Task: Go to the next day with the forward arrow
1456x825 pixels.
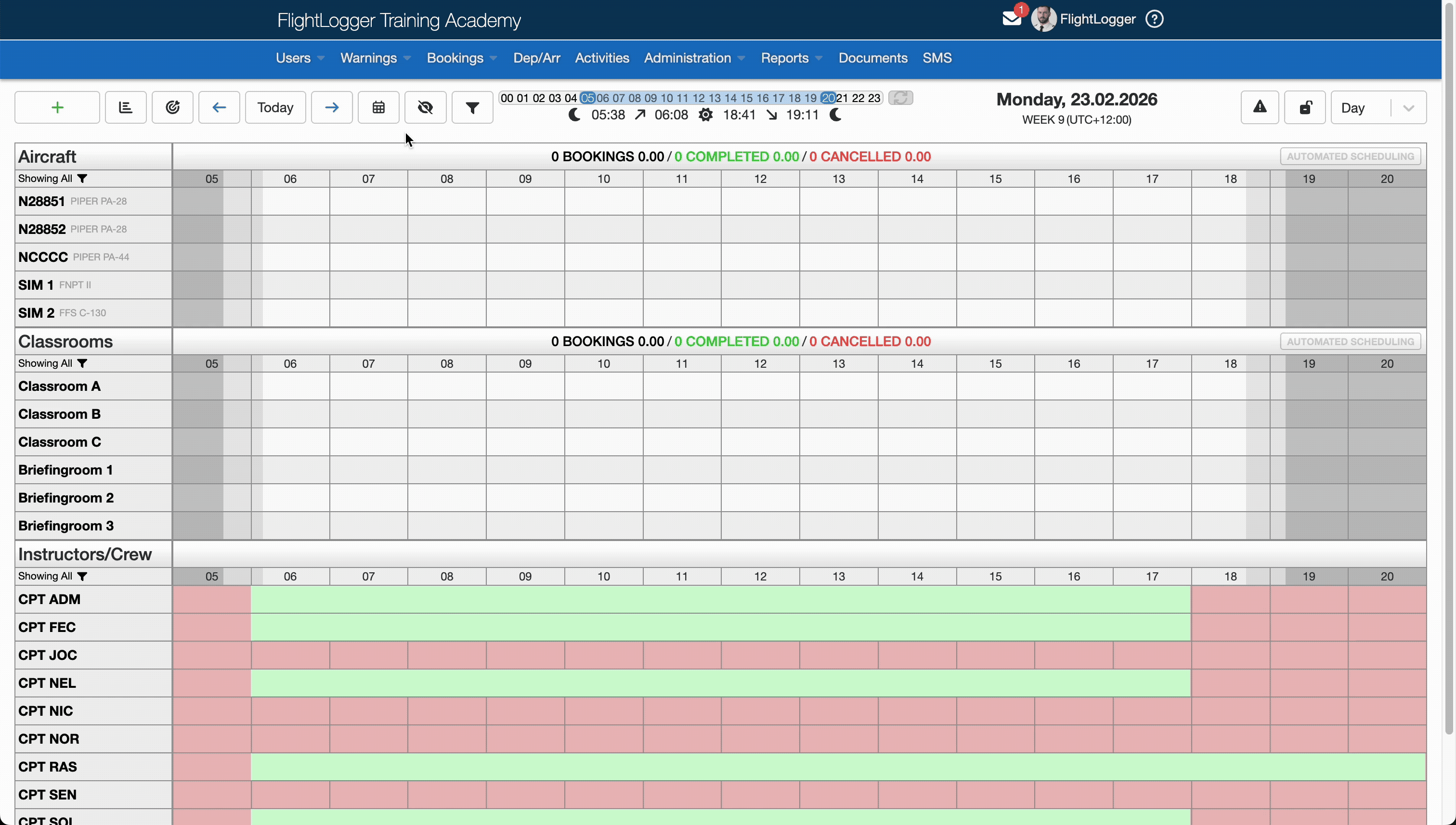Action: point(332,107)
